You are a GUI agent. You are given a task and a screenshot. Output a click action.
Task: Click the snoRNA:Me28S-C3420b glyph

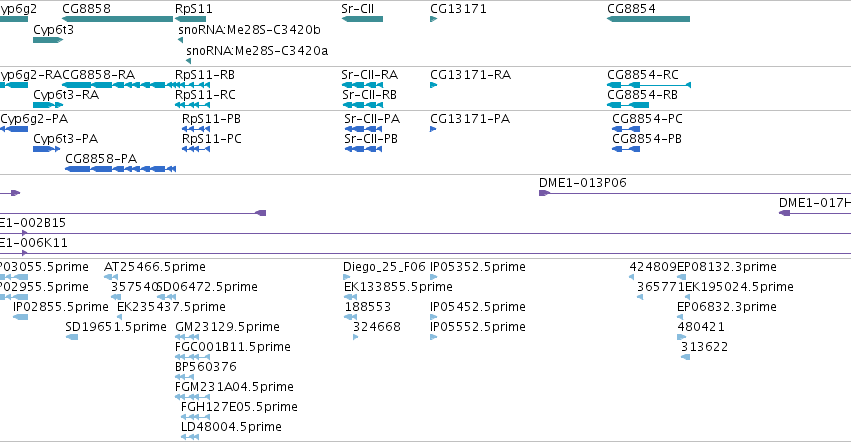click(181, 40)
